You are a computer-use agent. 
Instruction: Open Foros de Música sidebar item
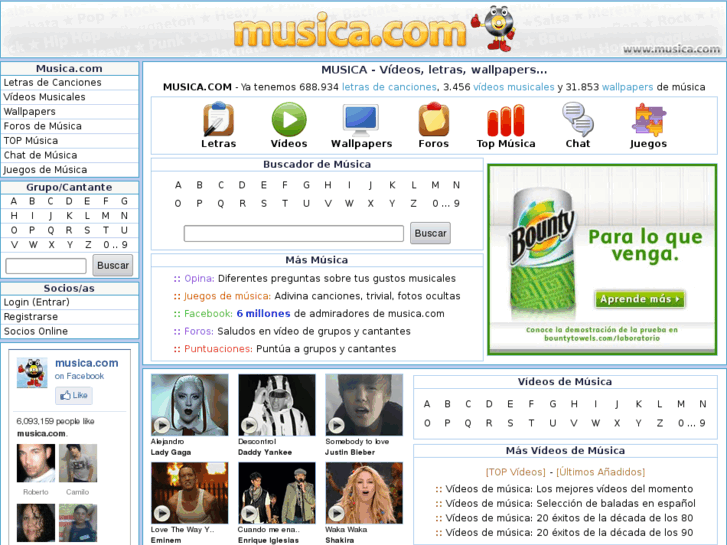point(43,126)
